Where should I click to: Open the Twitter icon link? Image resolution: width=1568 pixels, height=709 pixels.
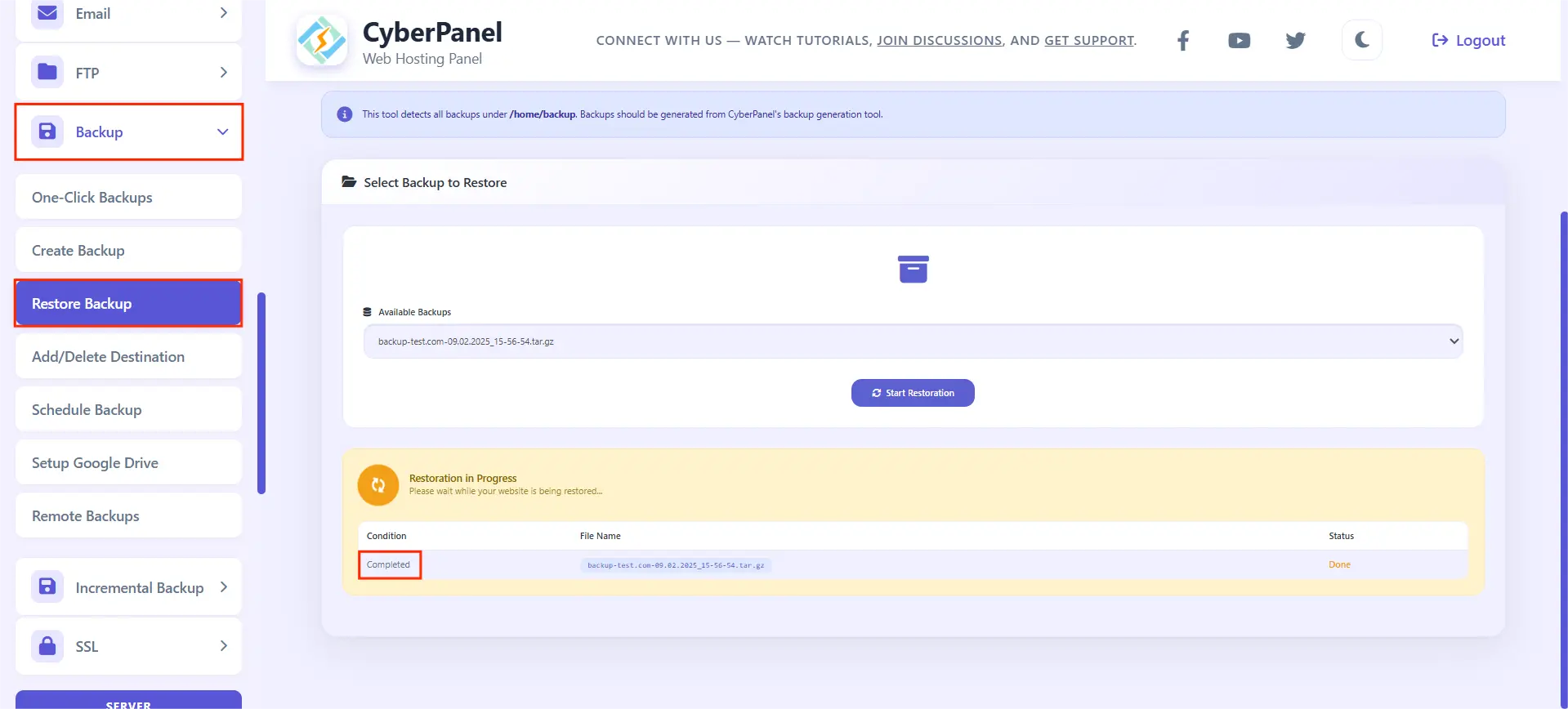tap(1295, 41)
